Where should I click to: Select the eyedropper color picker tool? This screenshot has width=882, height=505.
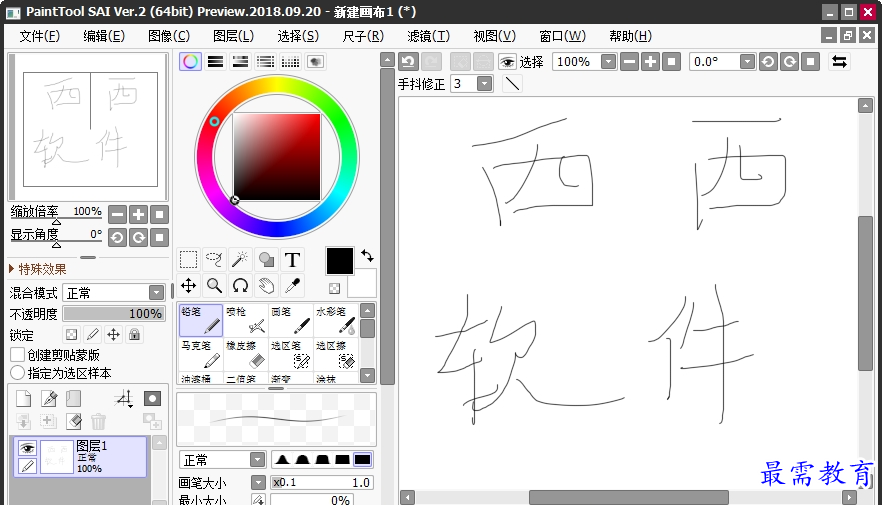(292, 286)
